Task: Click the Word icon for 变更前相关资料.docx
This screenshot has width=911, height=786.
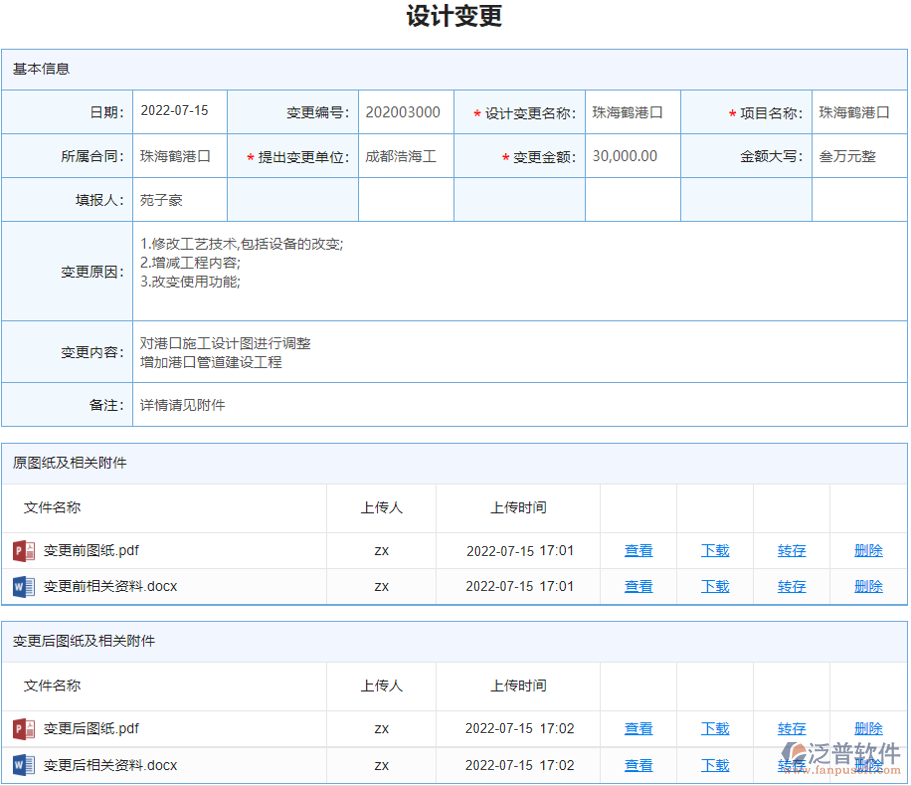Action: point(22,586)
